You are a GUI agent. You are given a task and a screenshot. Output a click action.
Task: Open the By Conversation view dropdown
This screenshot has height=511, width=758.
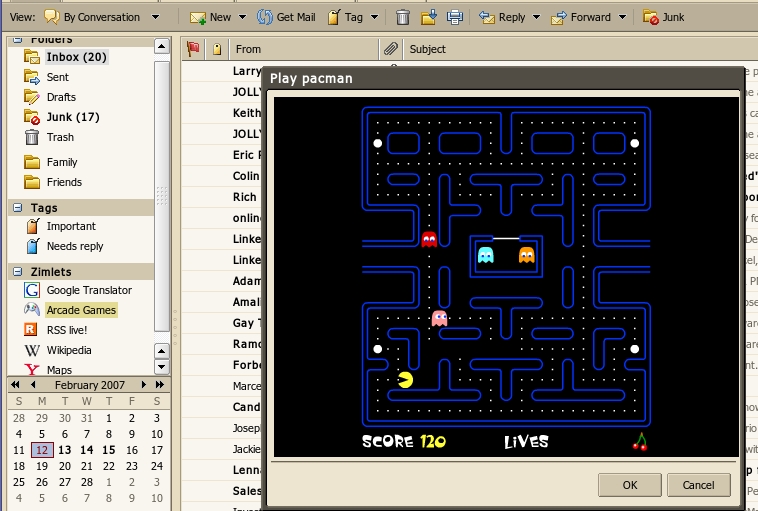(154, 17)
